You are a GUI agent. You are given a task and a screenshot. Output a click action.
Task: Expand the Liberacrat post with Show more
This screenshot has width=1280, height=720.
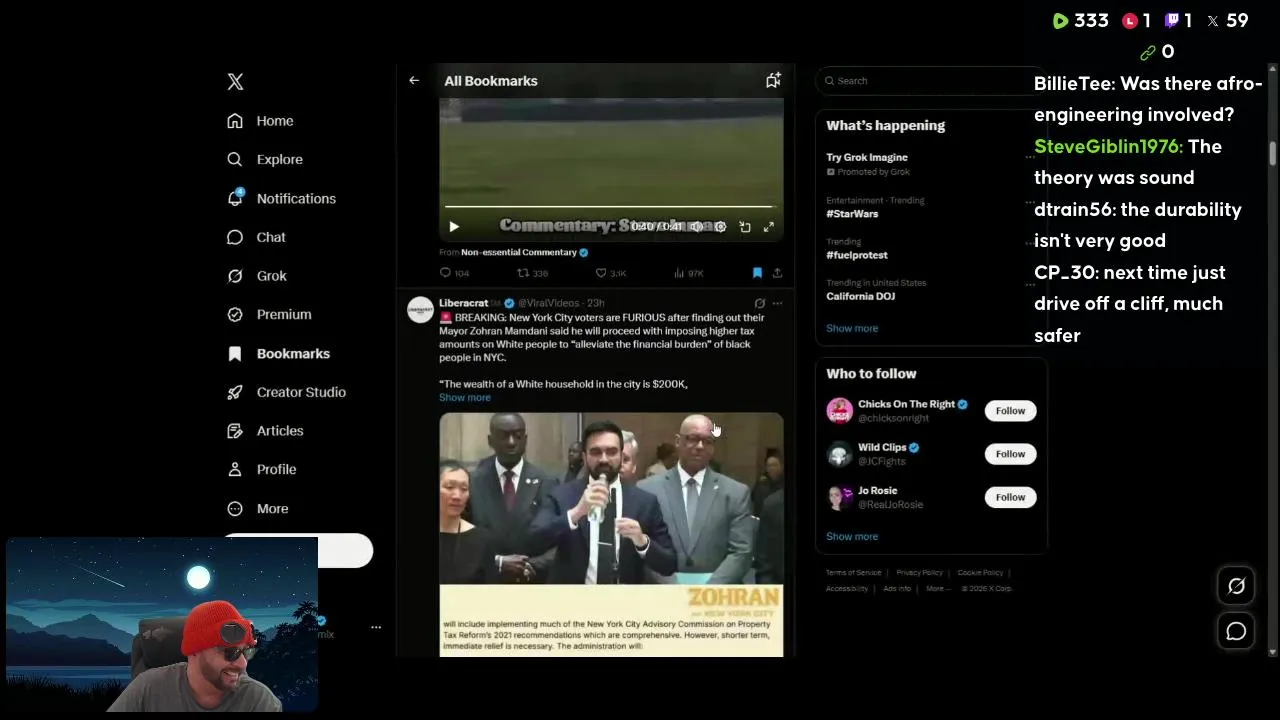click(x=465, y=398)
